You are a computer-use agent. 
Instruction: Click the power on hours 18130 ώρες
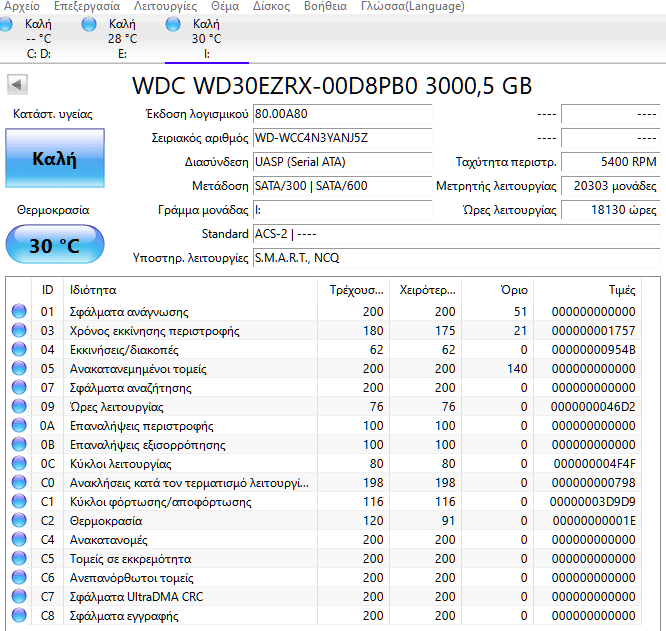(x=610, y=210)
